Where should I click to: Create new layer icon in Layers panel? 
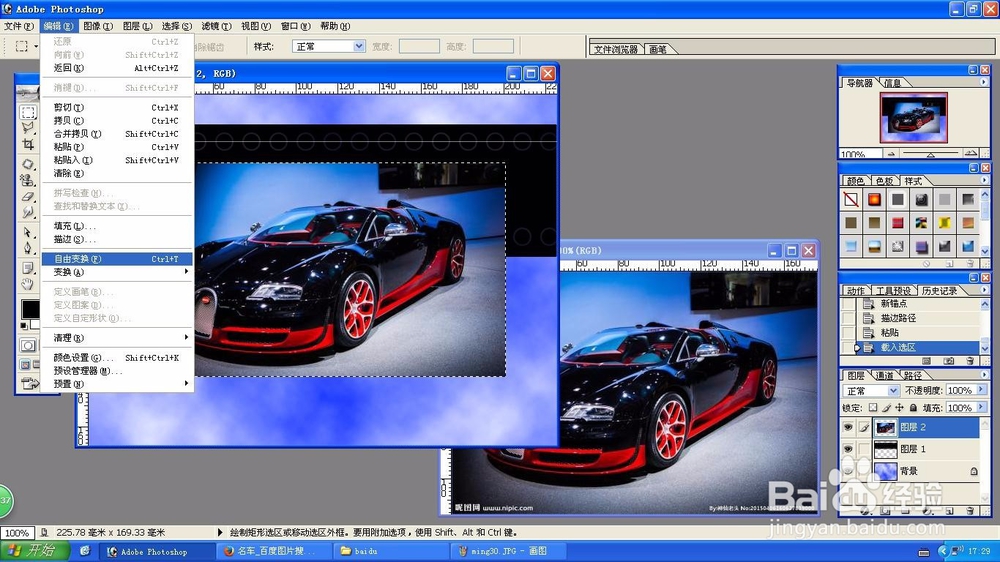(949, 511)
